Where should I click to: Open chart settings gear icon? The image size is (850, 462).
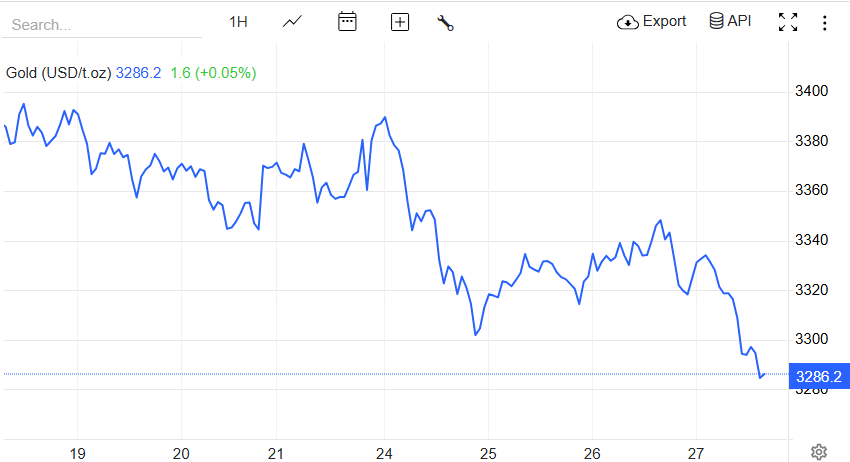(x=819, y=452)
